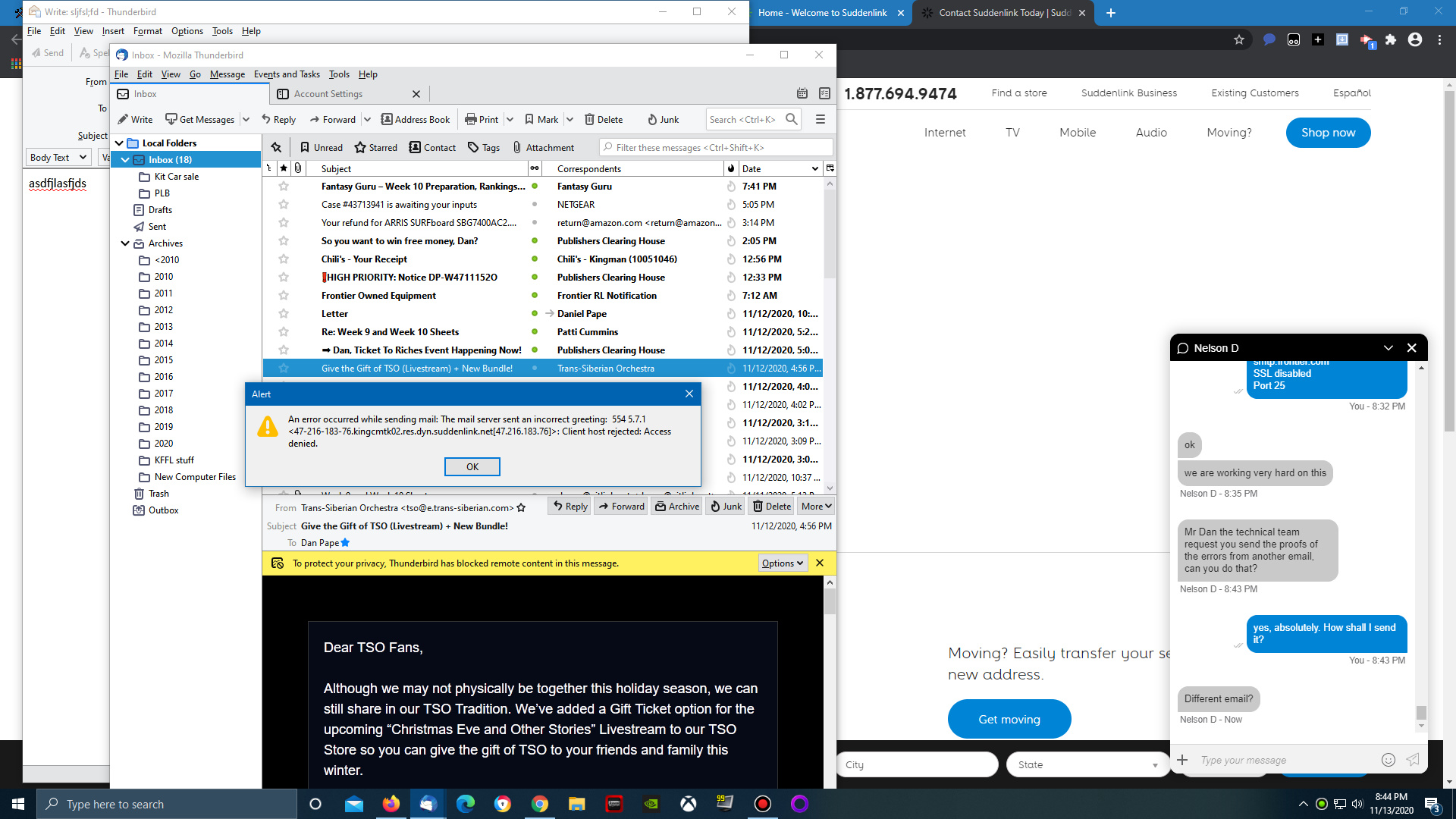Open the Mark dropdown arrow
The image size is (1456, 819).
[570, 119]
